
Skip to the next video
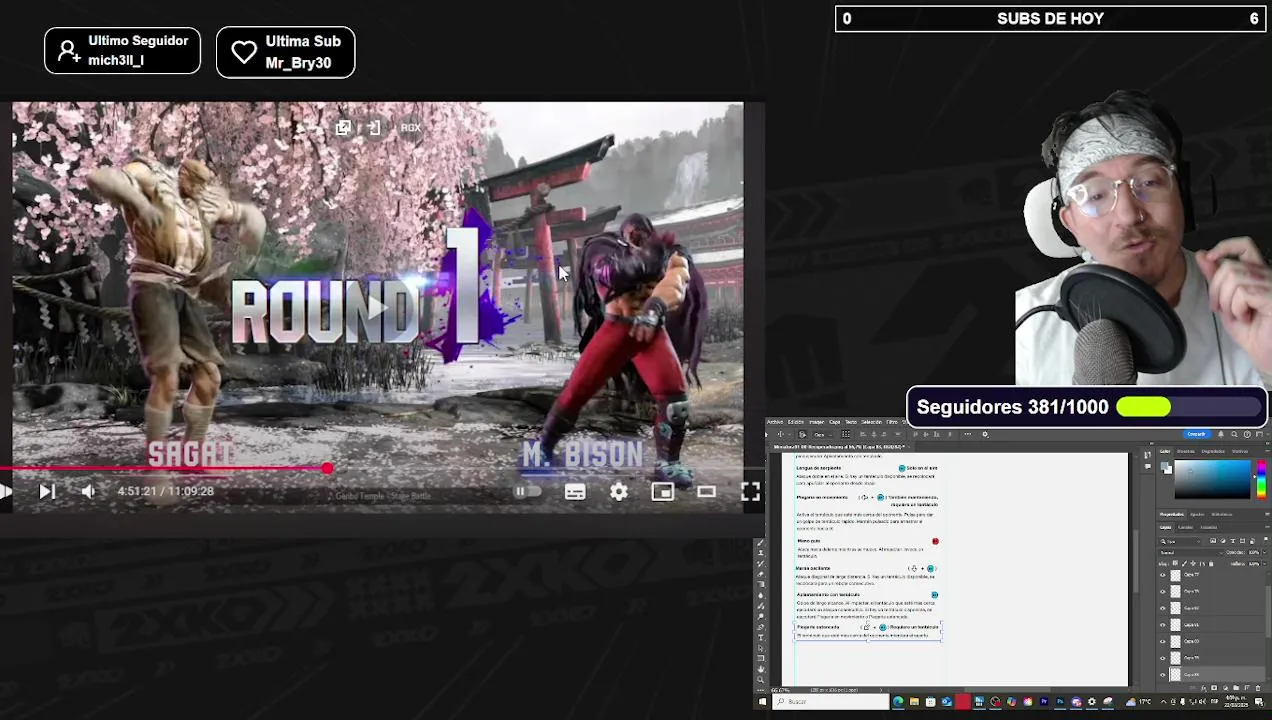46,491
